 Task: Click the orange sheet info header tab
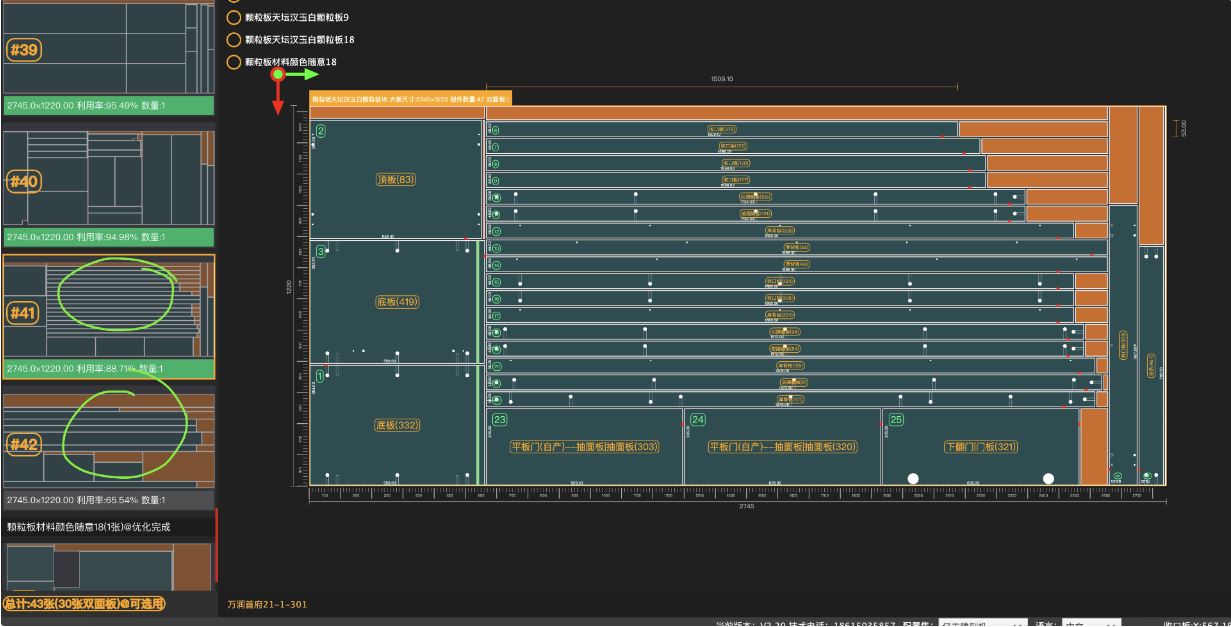(411, 99)
